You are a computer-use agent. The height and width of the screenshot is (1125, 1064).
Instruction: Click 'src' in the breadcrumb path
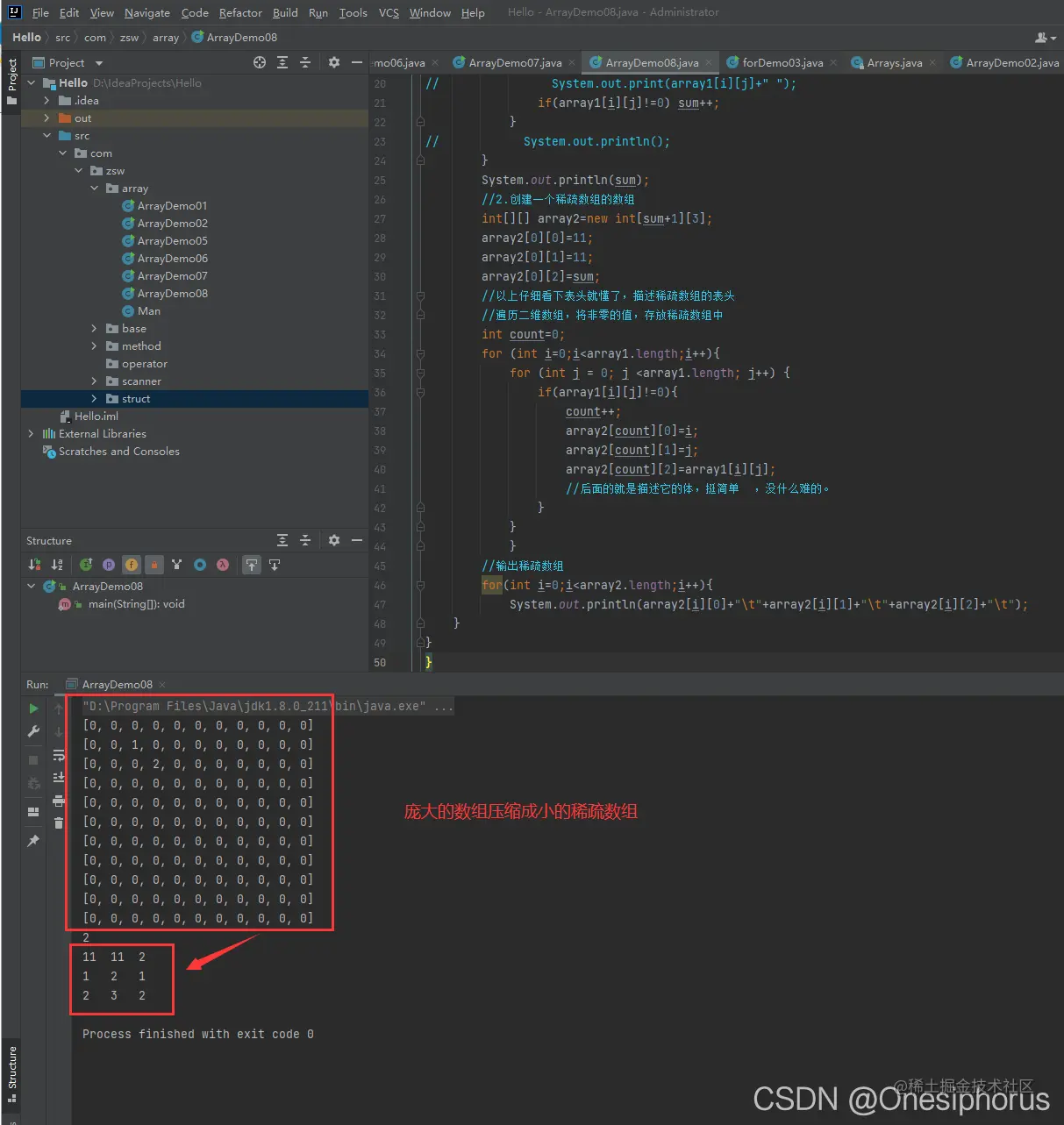[x=62, y=38]
